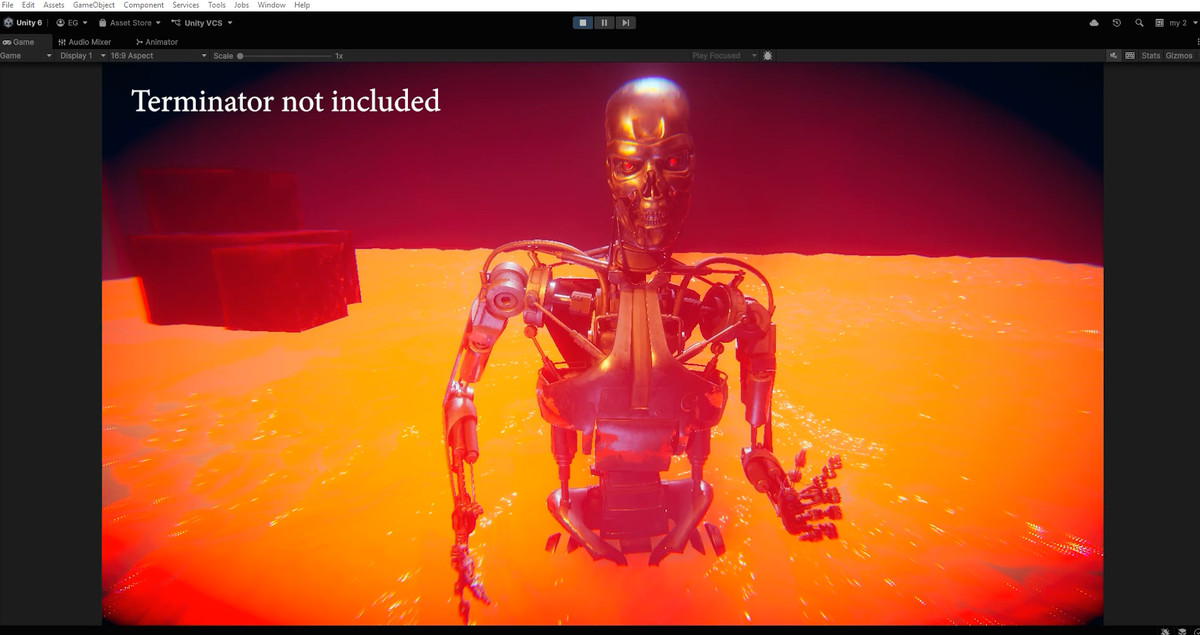Click the Scale slider handle

pos(240,56)
